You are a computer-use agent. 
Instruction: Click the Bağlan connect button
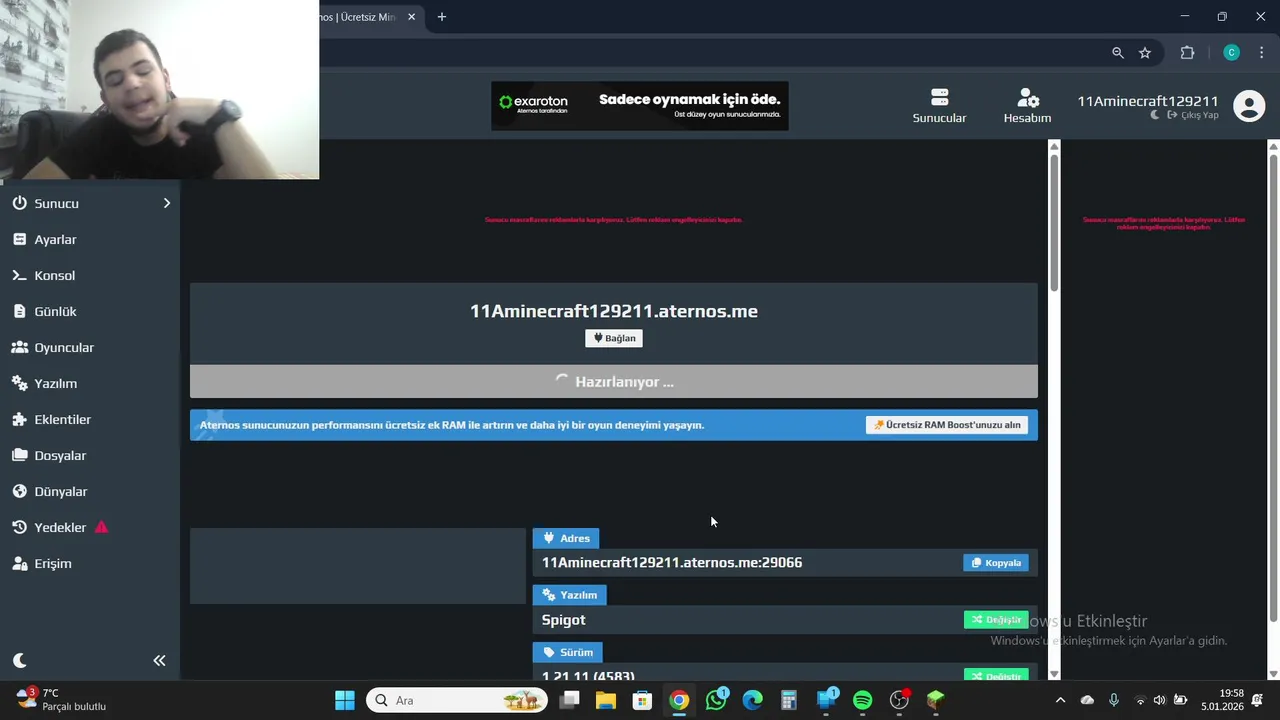coord(614,338)
